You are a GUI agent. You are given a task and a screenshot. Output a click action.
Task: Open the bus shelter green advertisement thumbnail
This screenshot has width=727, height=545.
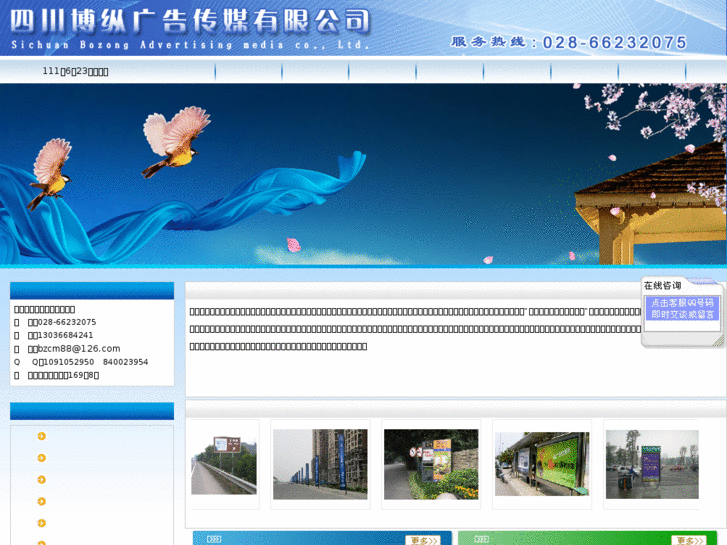click(542, 464)
